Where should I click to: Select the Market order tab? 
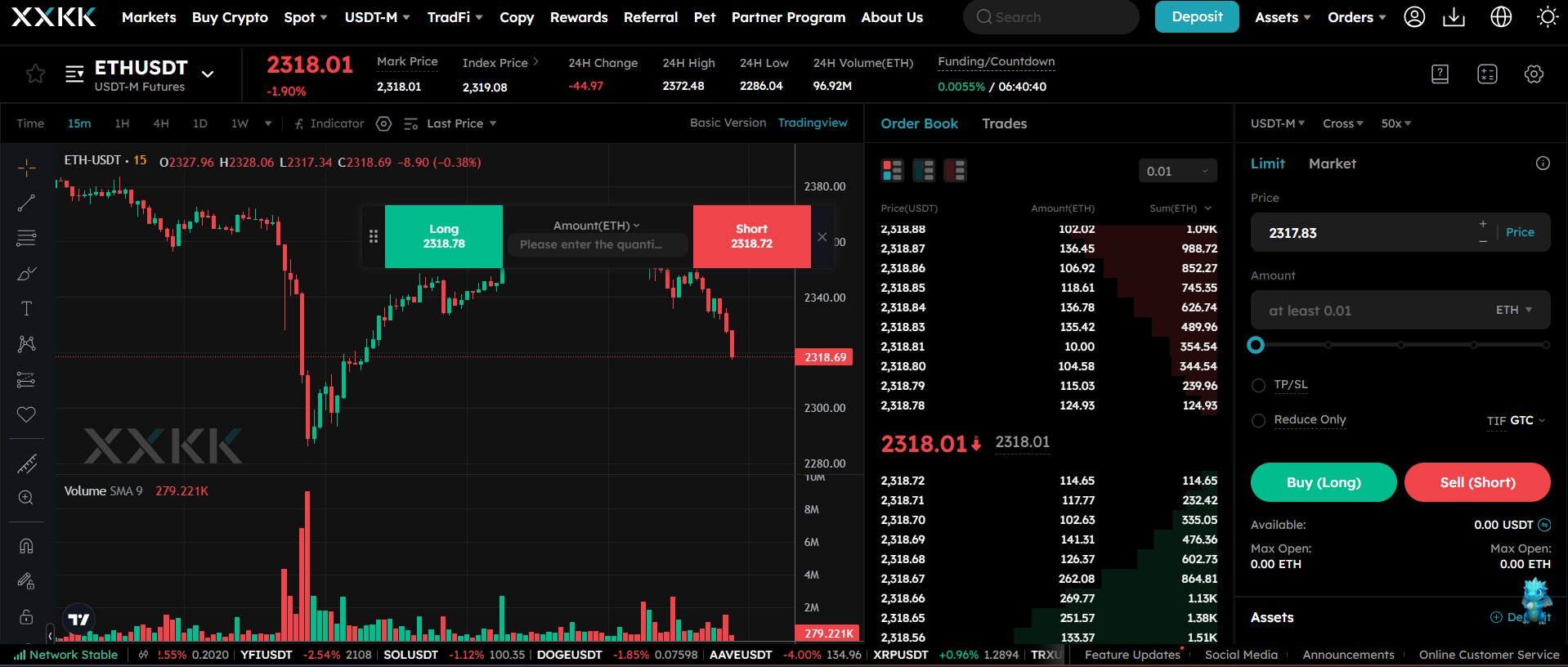[1332, 163]
